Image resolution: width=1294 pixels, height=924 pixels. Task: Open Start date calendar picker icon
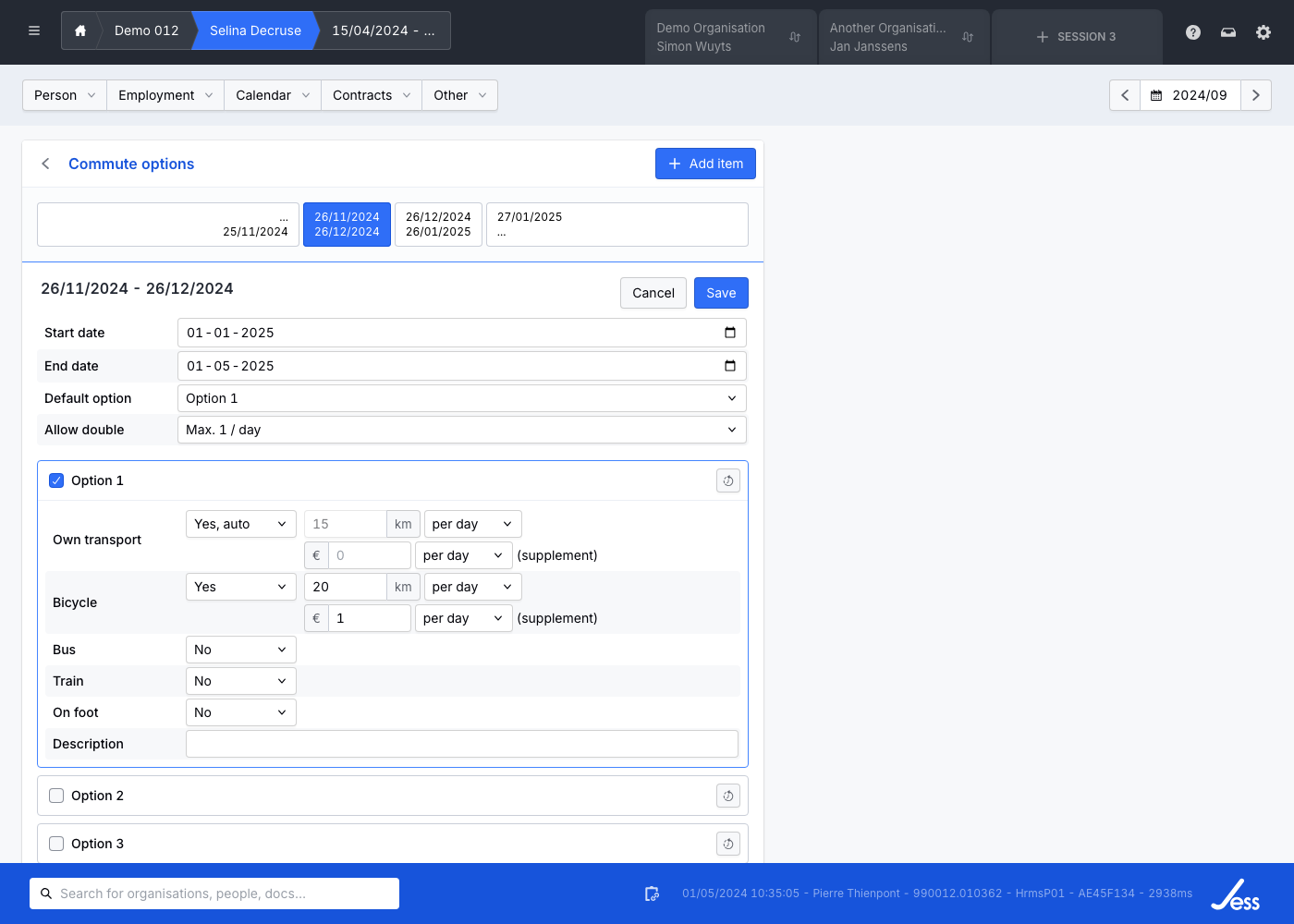pos(730,333)
